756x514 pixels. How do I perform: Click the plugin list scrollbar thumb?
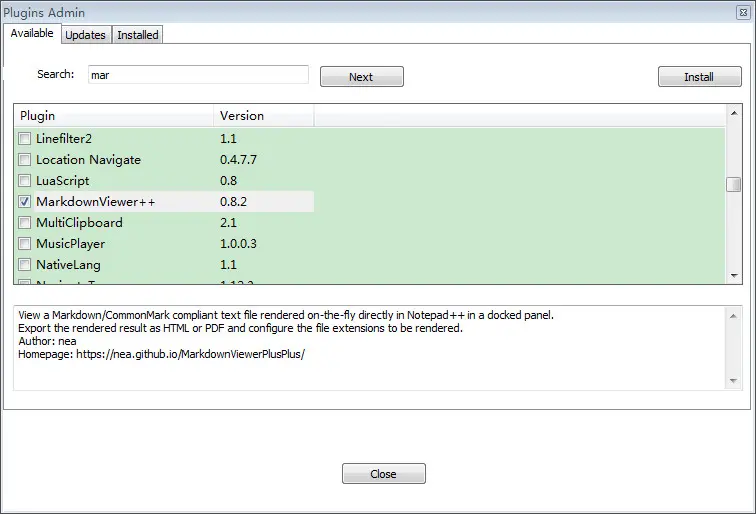[x=734, y=185]
